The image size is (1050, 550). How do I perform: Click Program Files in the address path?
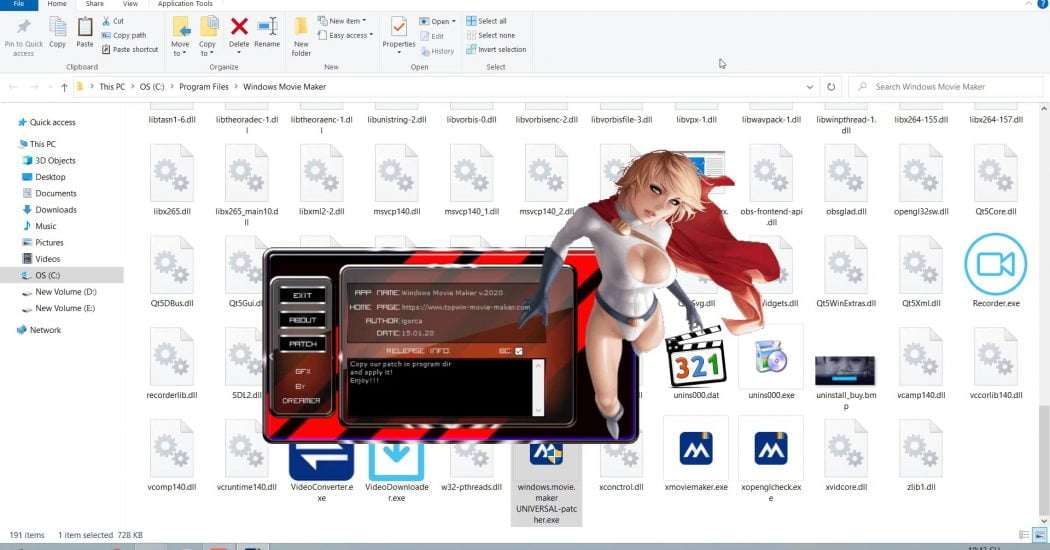tap(204, 86)
